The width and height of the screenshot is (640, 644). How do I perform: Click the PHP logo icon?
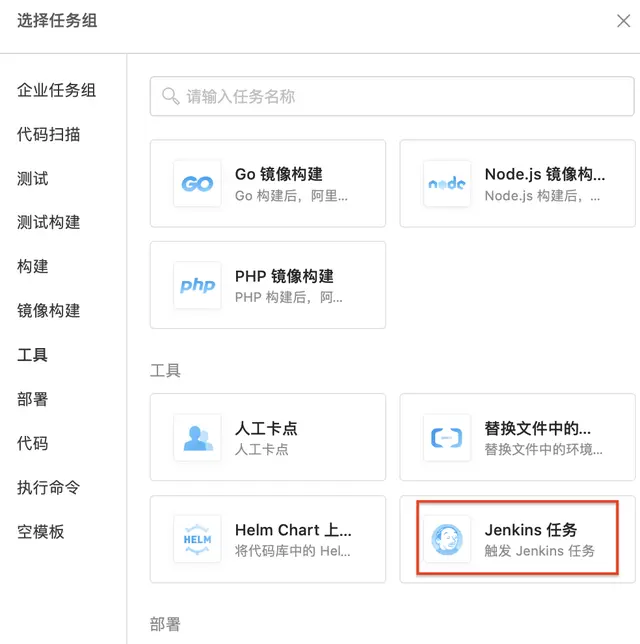(197, 285)
